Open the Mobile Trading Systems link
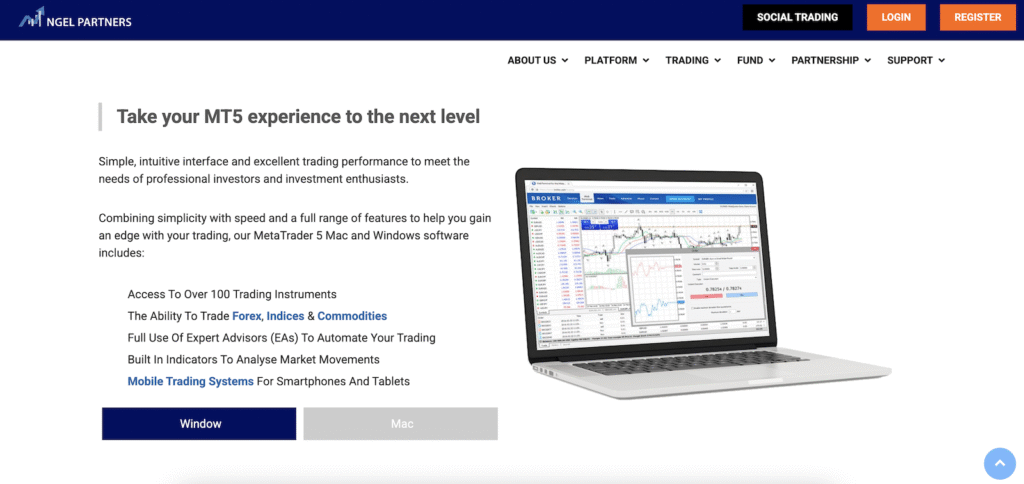 190,381
